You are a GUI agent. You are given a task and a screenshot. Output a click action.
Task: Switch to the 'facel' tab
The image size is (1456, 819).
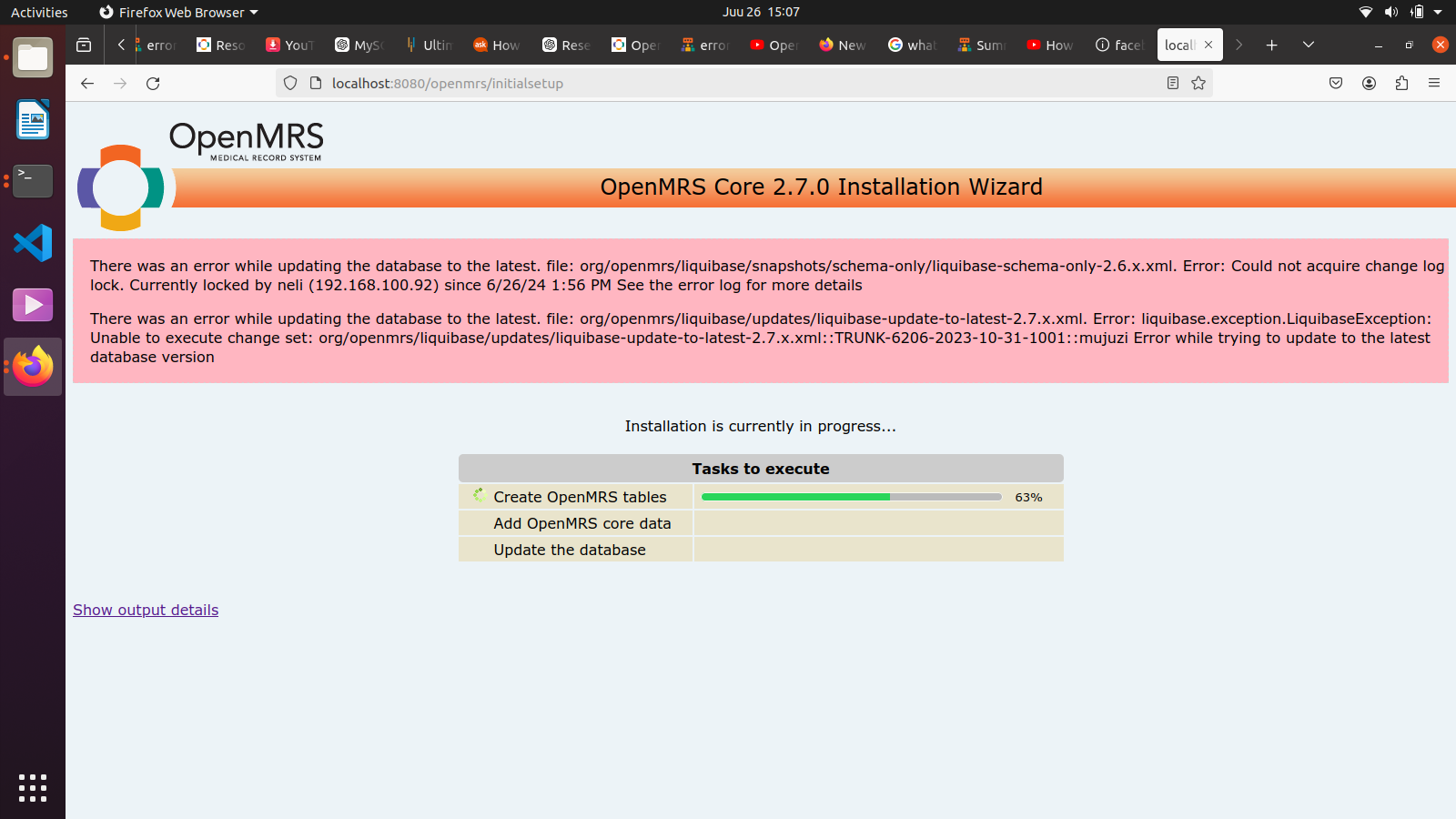coord(1120,45)
